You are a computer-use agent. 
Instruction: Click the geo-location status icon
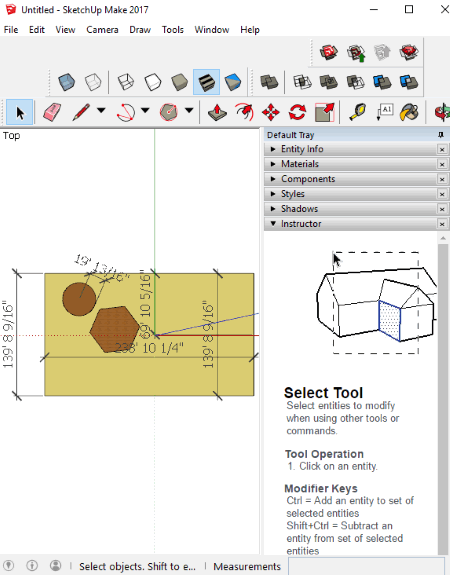click(x=8, y=565)
